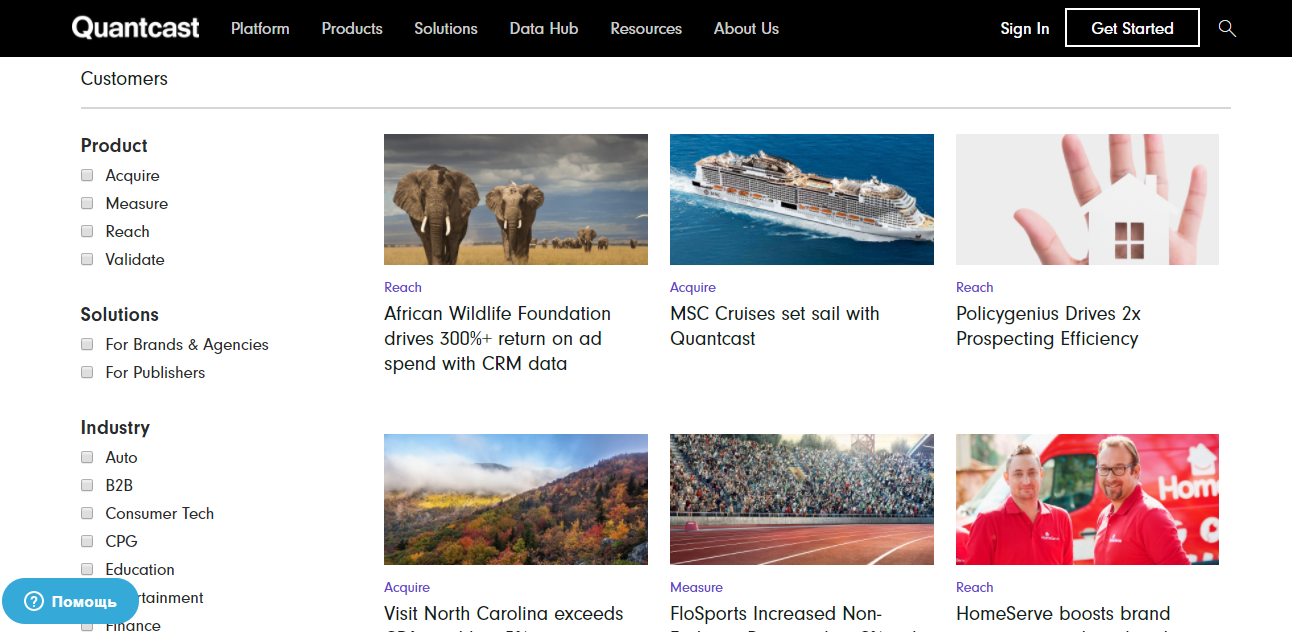Click the Sign In link

[1025, 28]
